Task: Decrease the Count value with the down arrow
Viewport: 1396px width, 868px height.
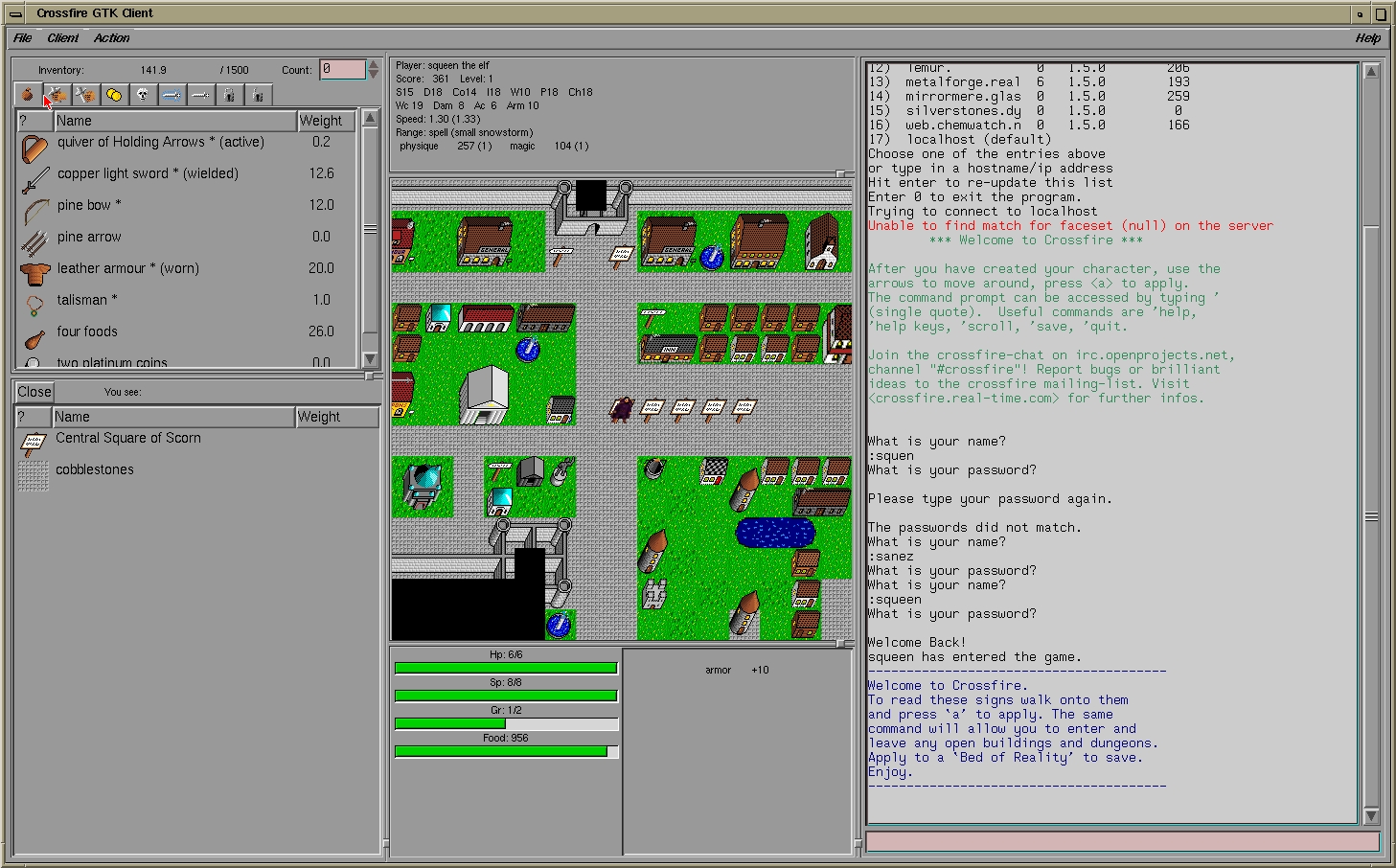Action: pyautogui.click(x=374, y=75)
